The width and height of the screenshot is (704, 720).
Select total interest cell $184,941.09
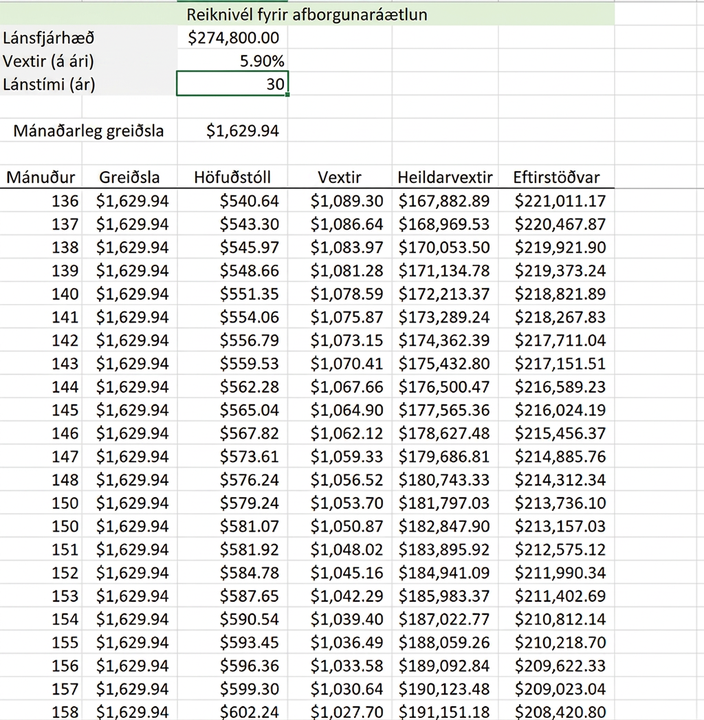point(445,573)
